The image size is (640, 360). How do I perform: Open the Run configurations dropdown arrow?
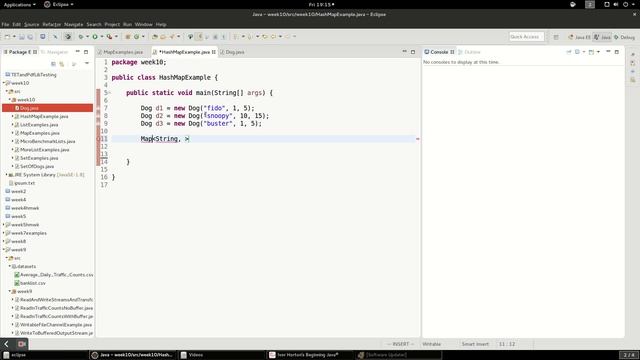coord(101,37)
